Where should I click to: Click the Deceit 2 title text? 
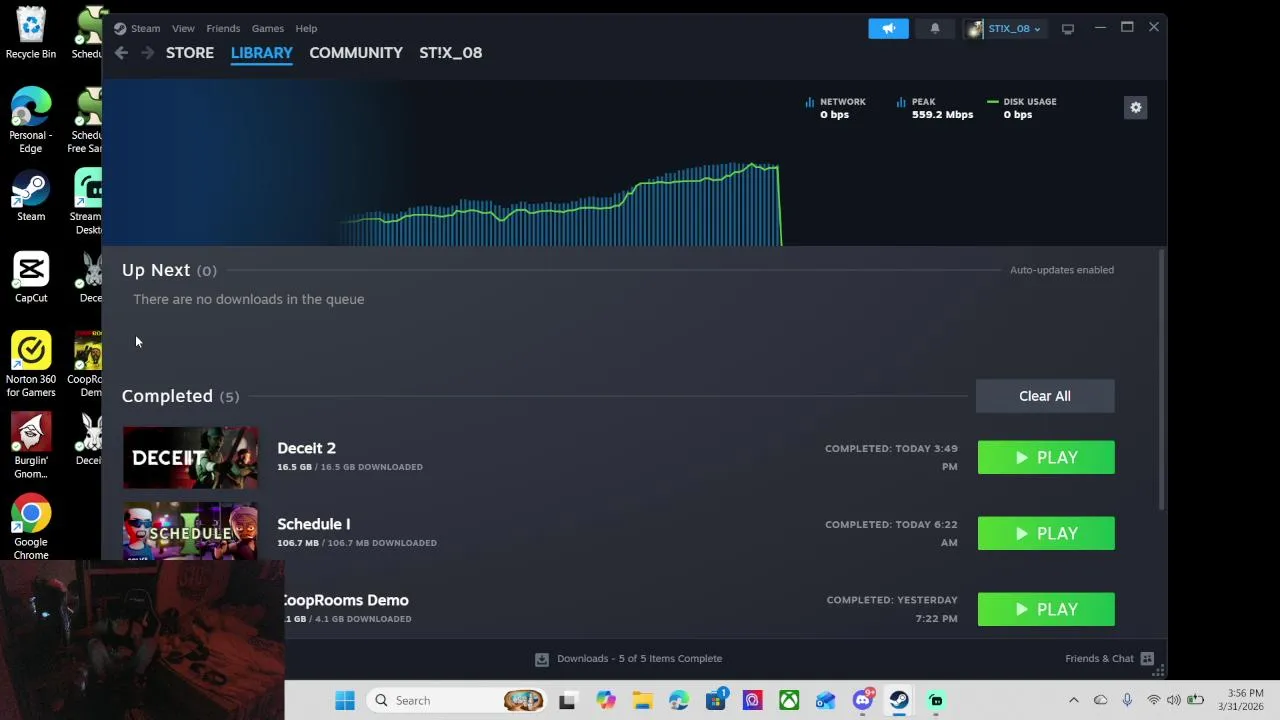(x=306, y=448)
